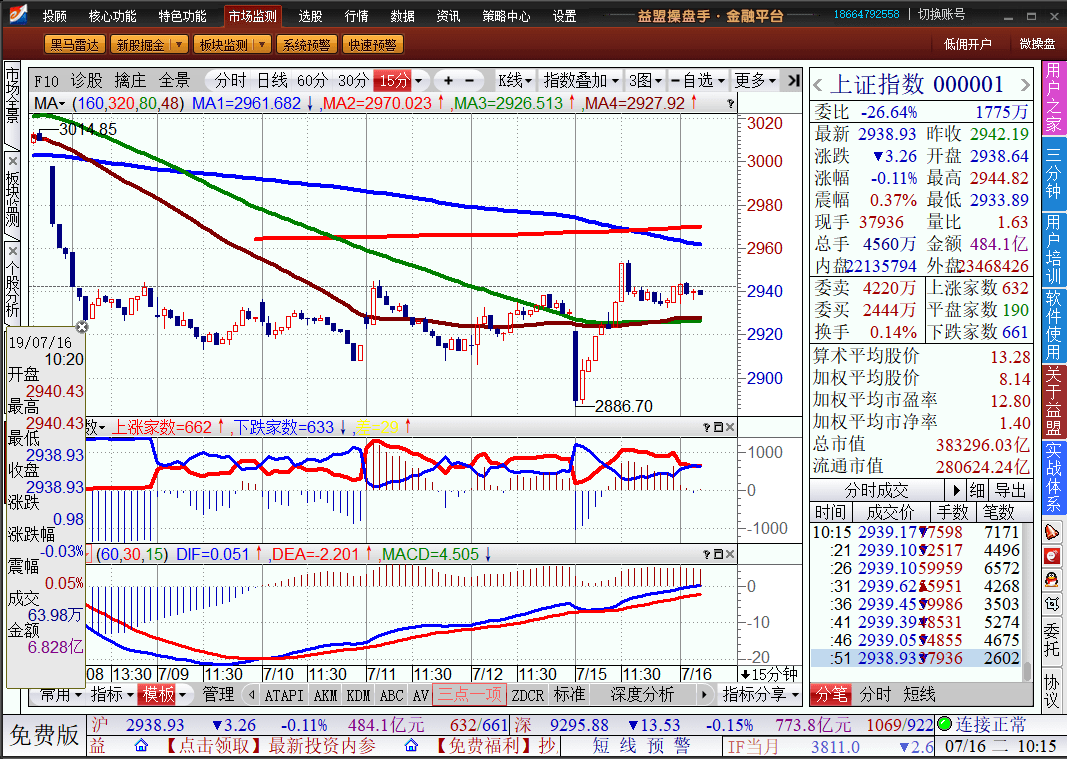Screen dimensions: 1067x759
Task: Click the trade list vertical scrollbar thumb
Action: point(1028,671)
